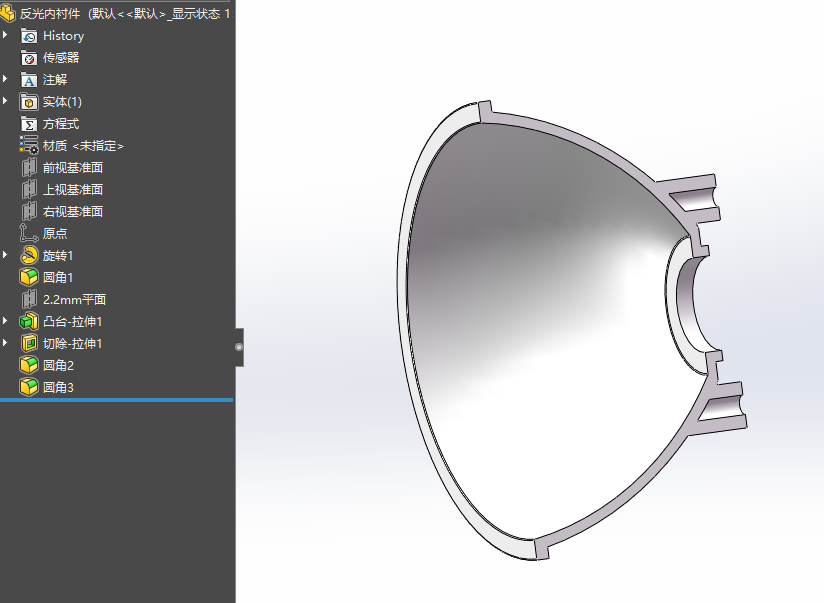Click the 圆角1 fillet feature icon
The image size is (824, 603).
[29, 277]
